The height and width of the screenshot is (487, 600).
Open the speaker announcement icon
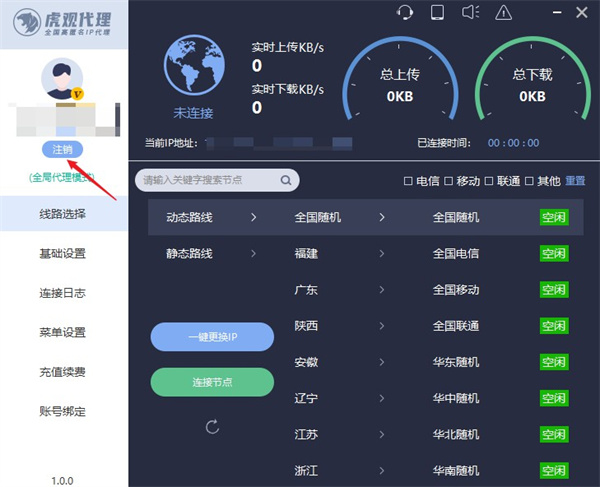click(471, 12)
